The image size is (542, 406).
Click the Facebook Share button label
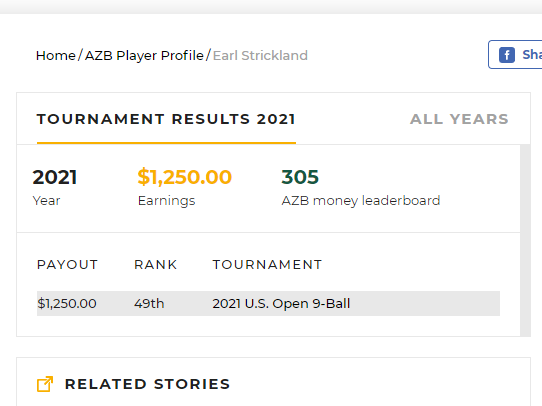tap(532, 55)
